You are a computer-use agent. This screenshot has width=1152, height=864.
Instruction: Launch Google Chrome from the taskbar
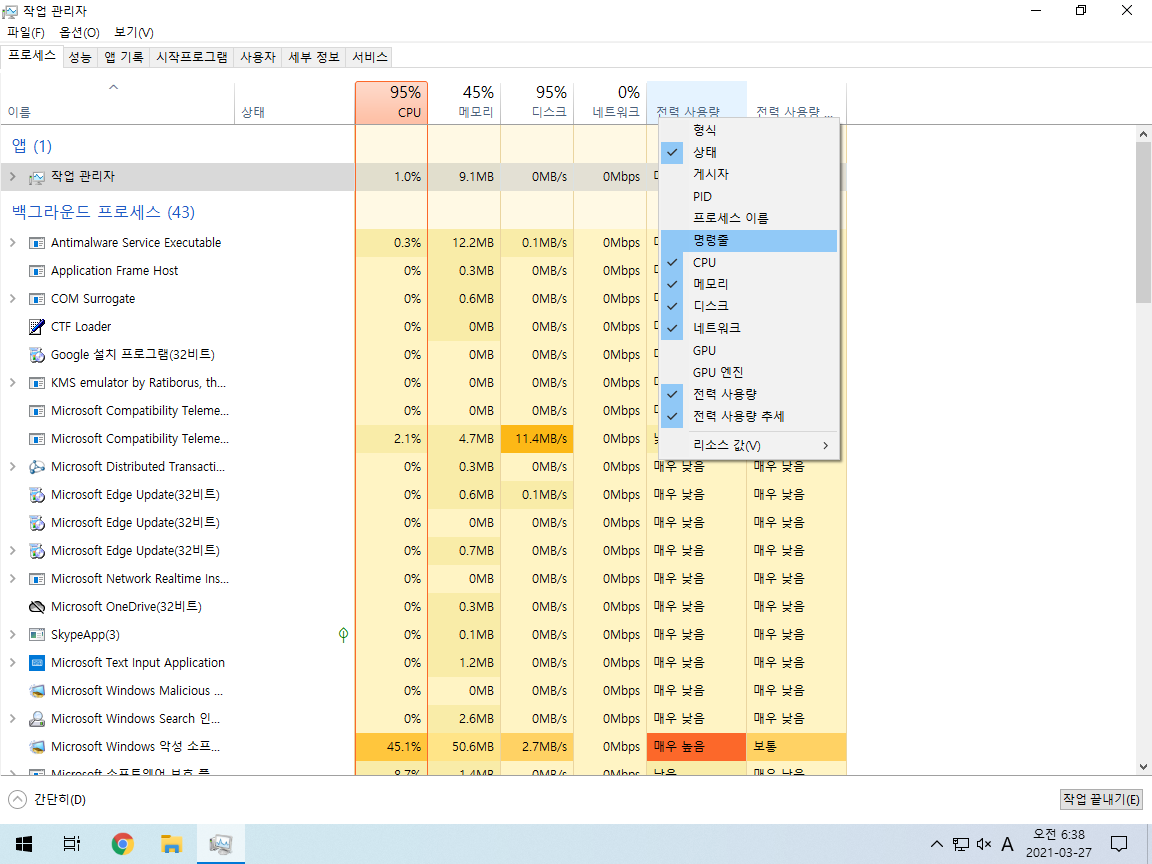point(123,843)
